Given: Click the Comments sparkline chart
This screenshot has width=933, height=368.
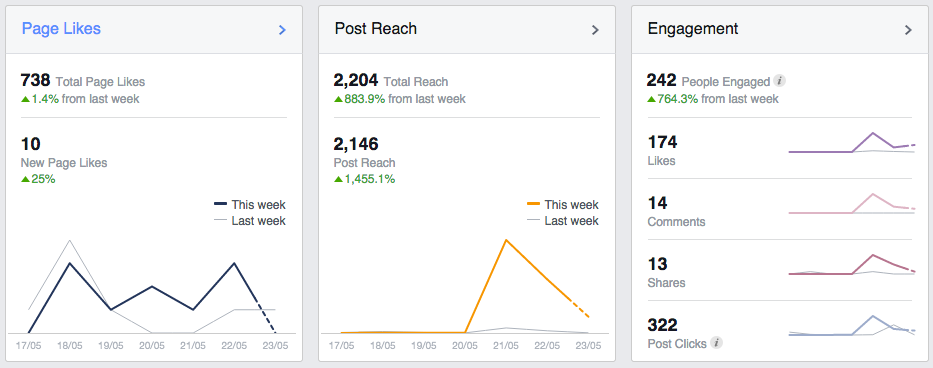Looking at the screenshot, I should click(851, 204).
